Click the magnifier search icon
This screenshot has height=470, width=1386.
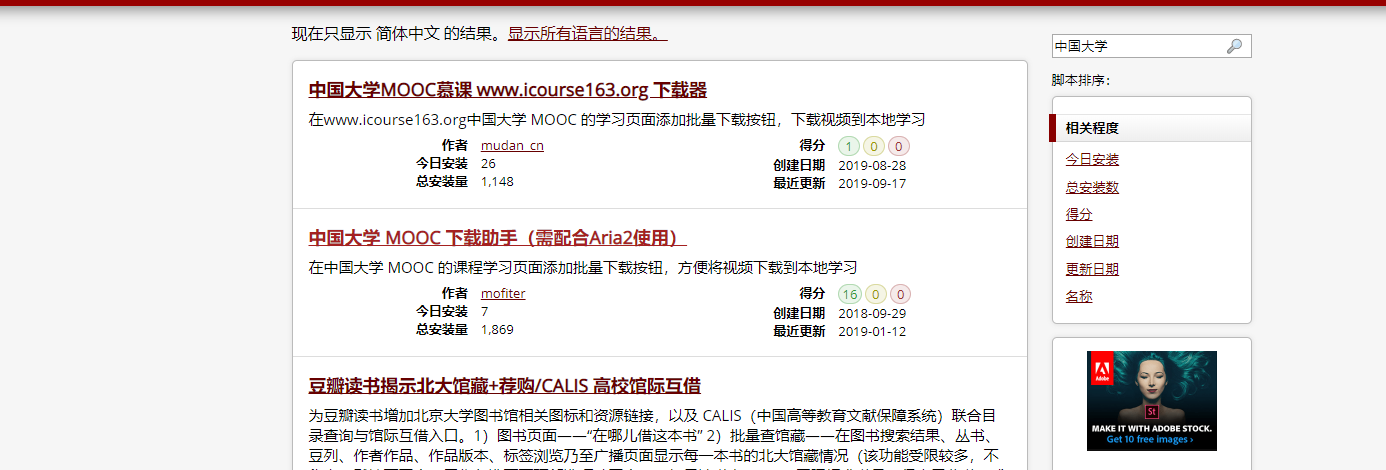tap(1234, 46)
